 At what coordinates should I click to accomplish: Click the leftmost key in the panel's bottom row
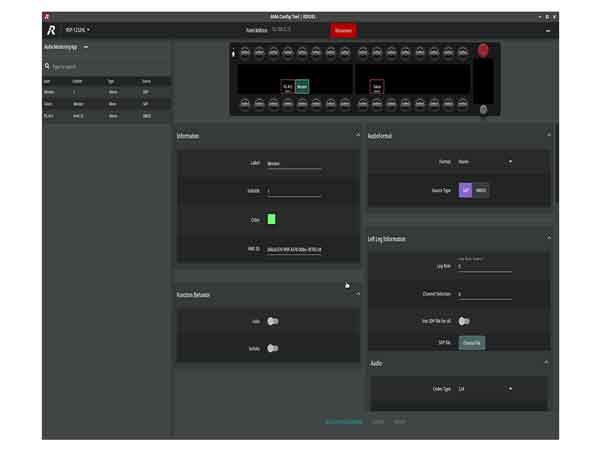point(245,103)
